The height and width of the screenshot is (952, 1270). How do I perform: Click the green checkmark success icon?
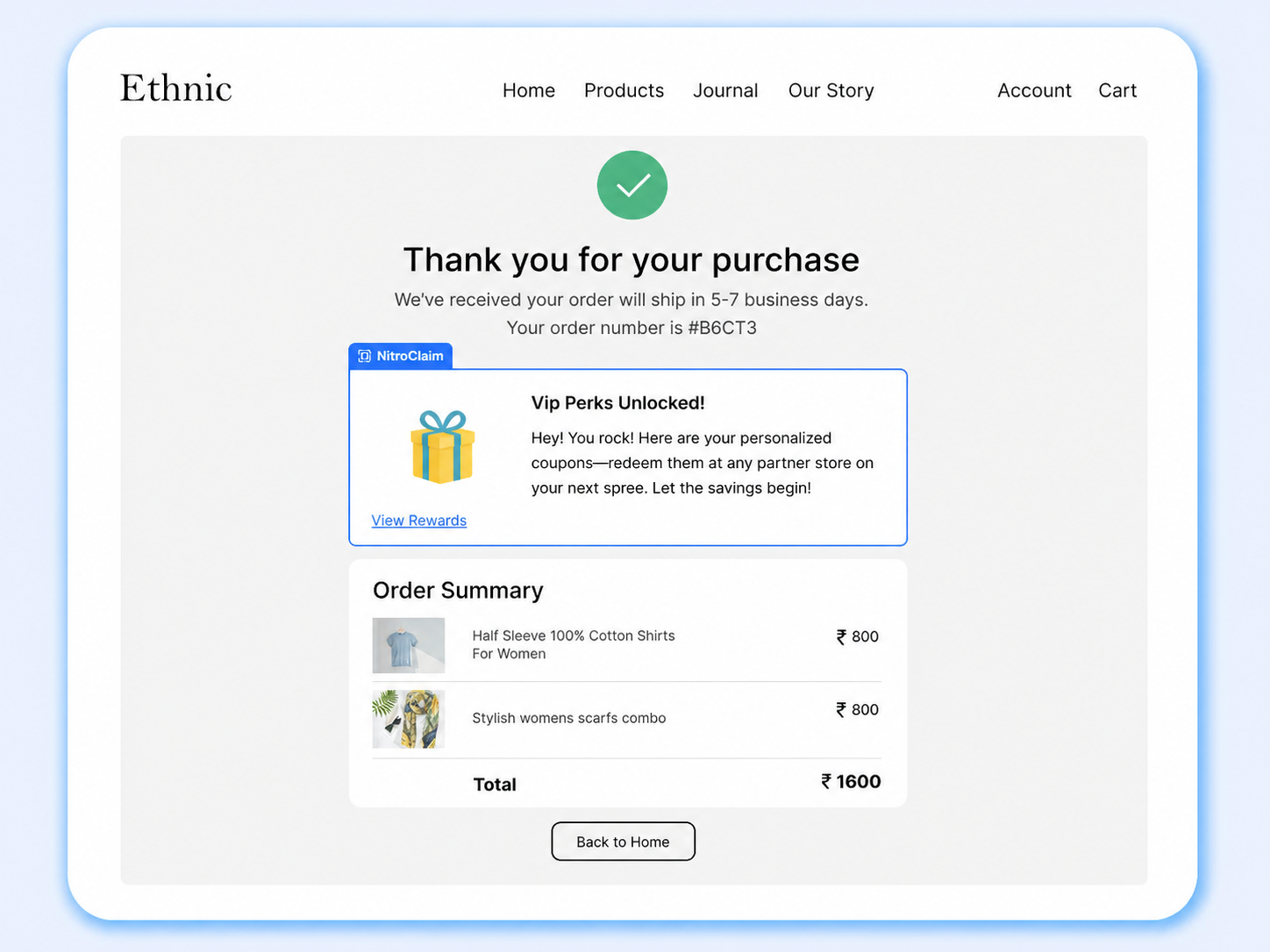631,185
